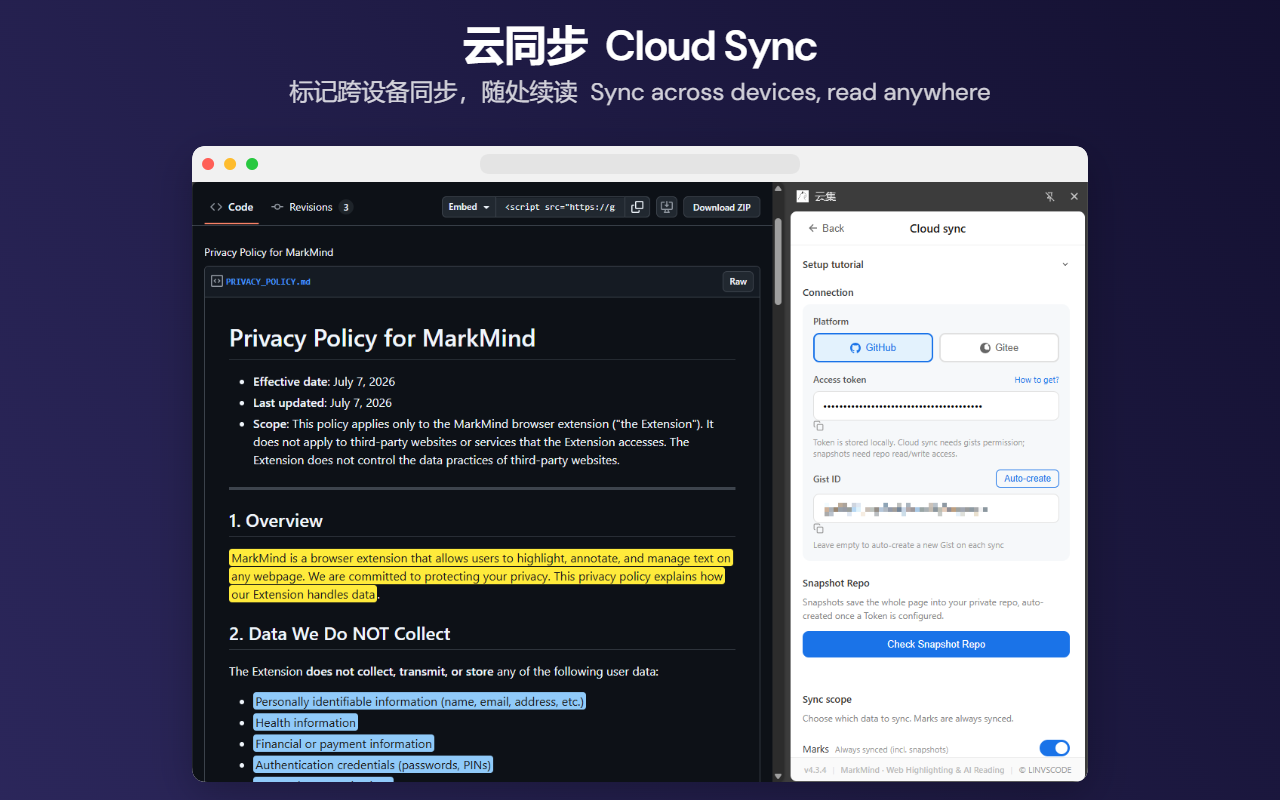Expand the Setup tutorial section
Viewport: 1280px width, 800px height.
point(935,264)
